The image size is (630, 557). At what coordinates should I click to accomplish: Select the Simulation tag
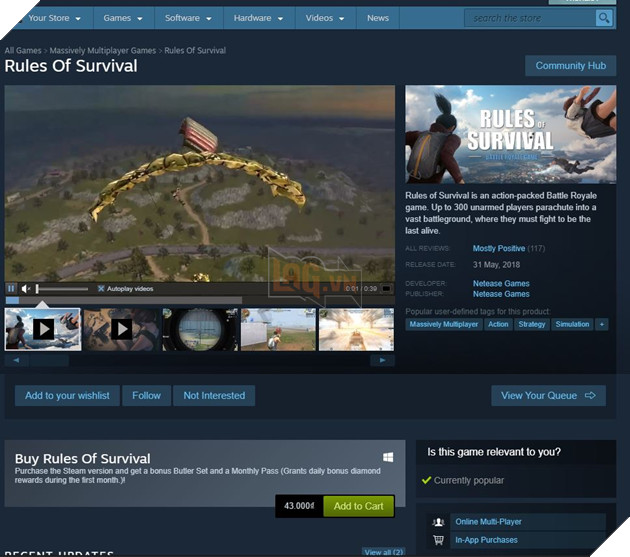click(572, 324)
